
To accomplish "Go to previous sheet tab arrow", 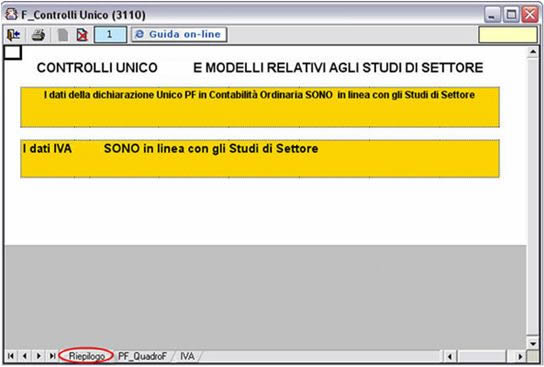I will coord(25,356).
